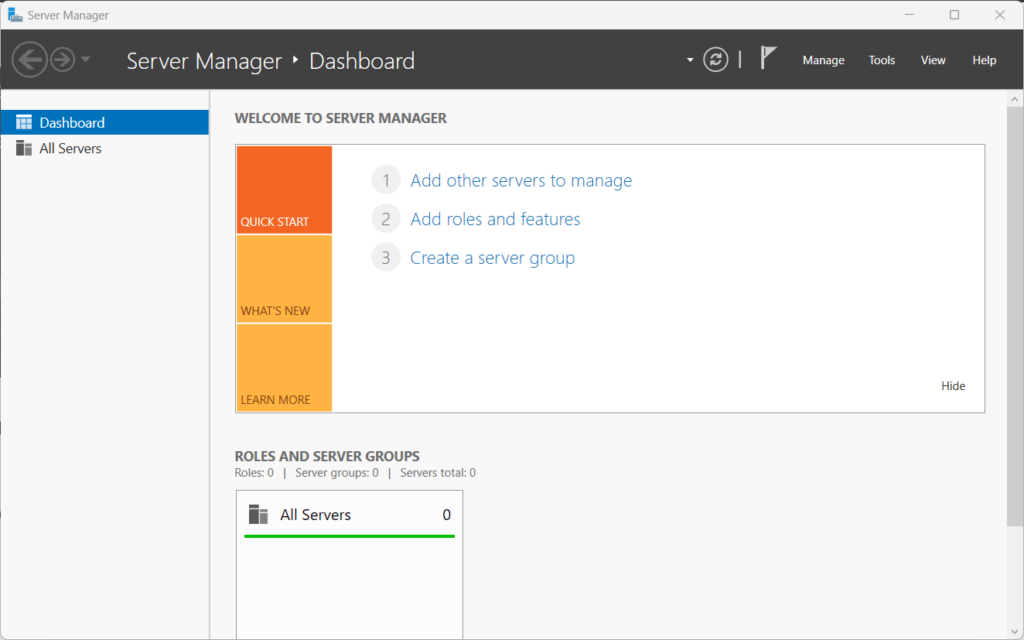The height and width of the screenshot is (640, 1024).
Task: Expand the navigation history dropdown arrow
Action: pos(86,60)
